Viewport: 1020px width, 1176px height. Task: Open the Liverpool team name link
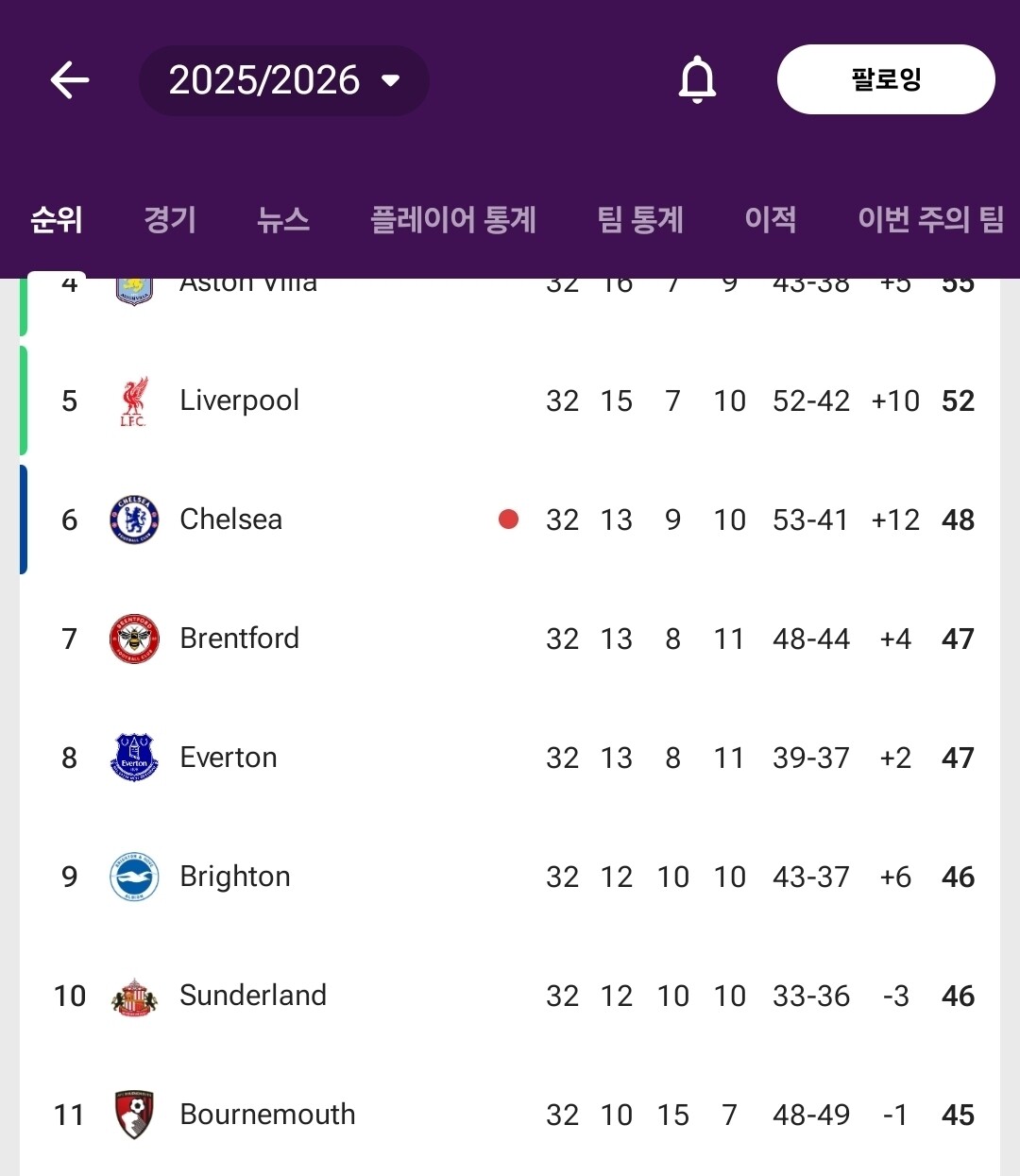tap(240, 401)
